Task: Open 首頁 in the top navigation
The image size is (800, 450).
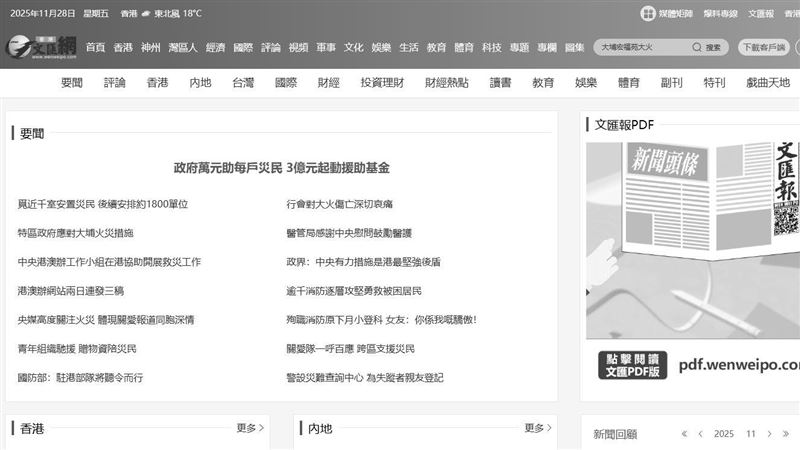Action: pos(95,47)
